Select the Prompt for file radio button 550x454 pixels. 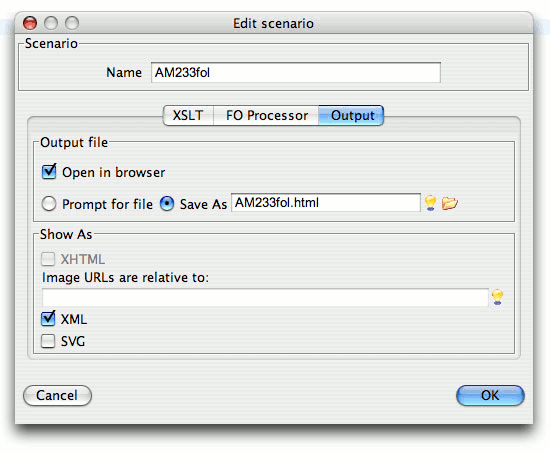click(x=49, y=203)
